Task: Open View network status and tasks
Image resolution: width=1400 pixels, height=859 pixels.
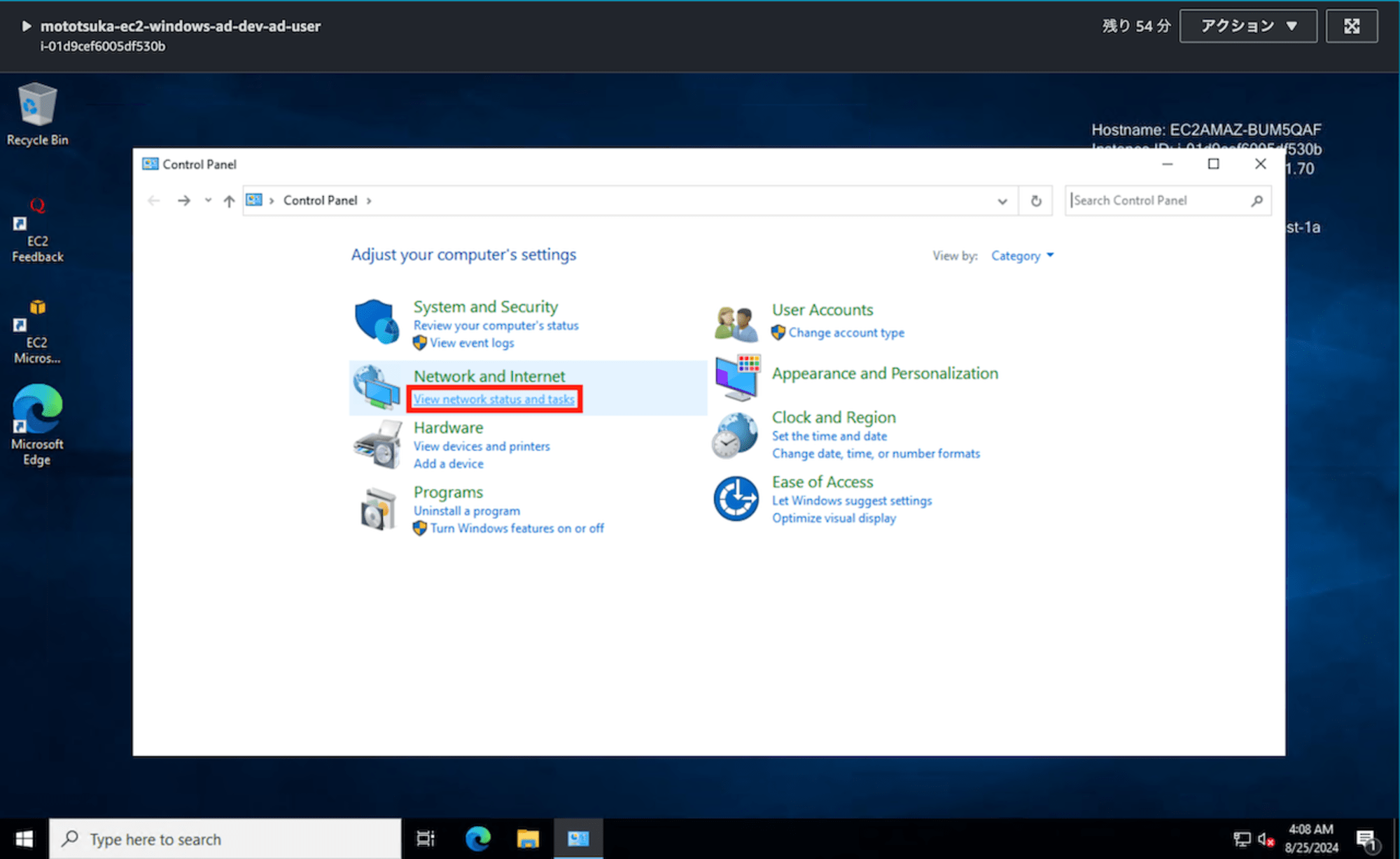Action: click(x=494, y=399)
